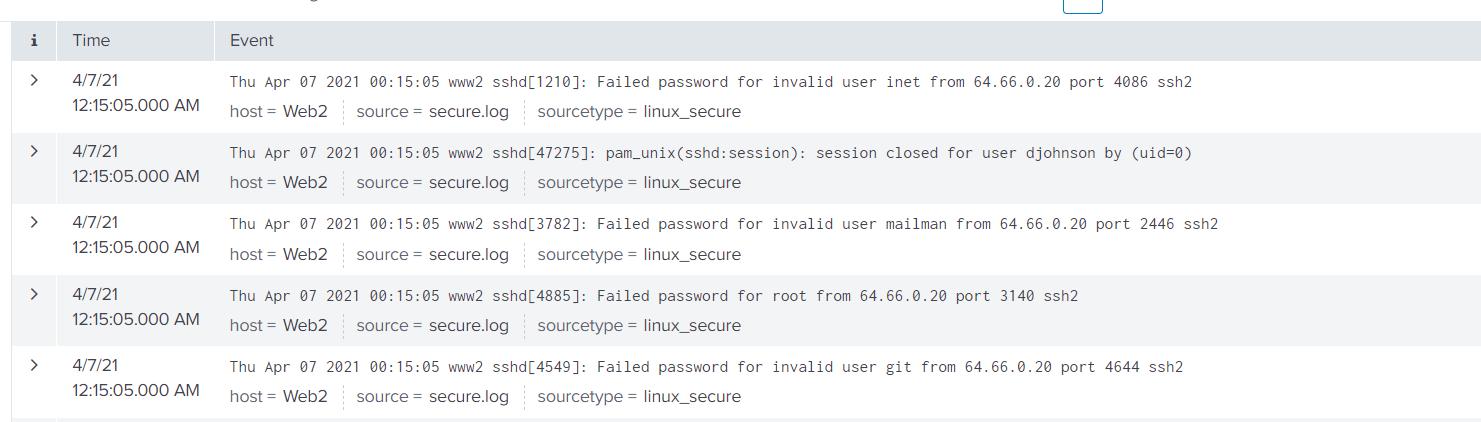Select host Web2 in the mailman event
1481x422 pixels.
(x=305, y=255)
